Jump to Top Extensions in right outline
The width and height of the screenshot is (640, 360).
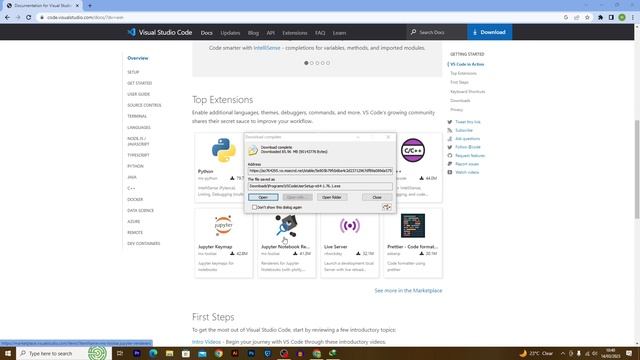point(463,73)
